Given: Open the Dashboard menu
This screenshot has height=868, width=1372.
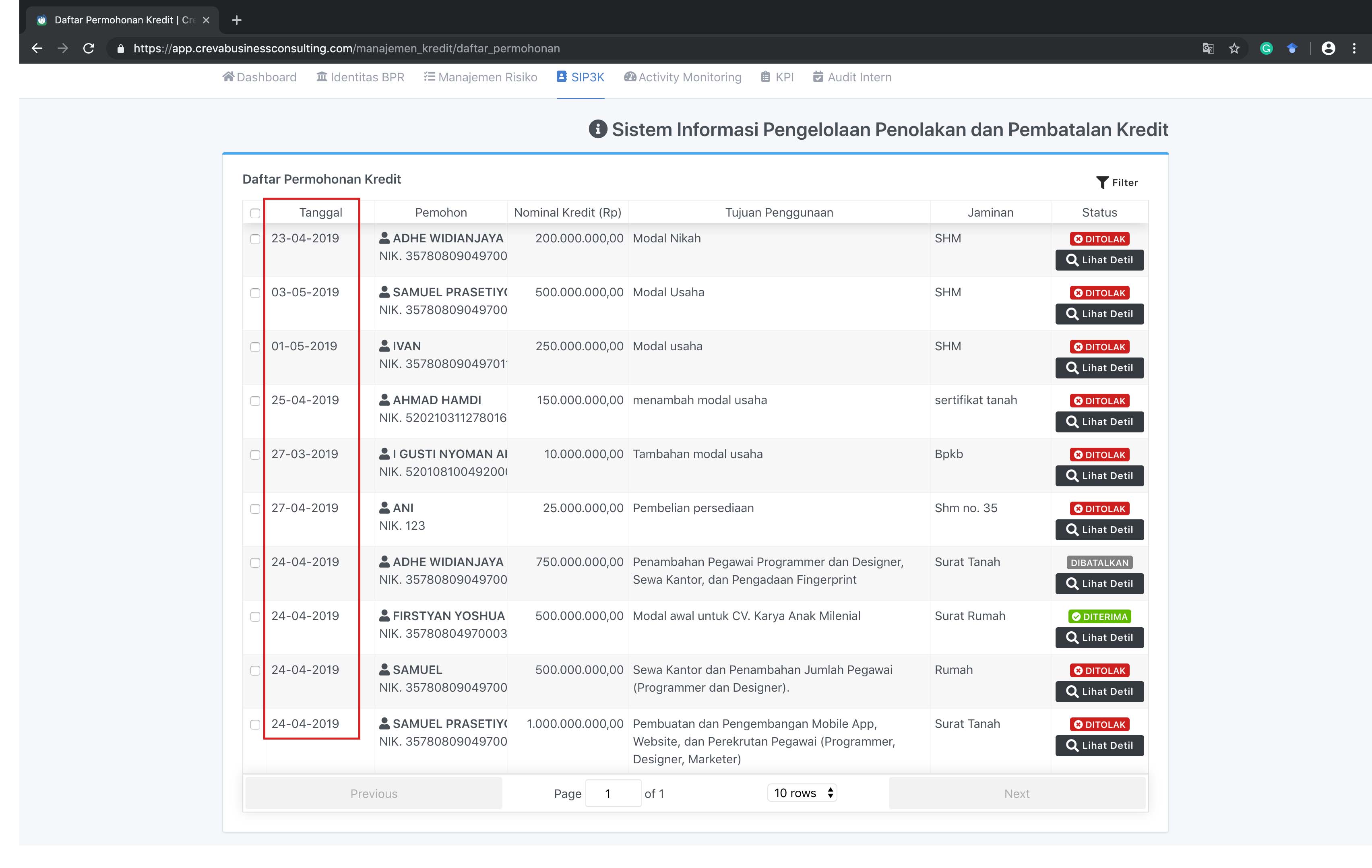Looking at the screenshot, I should point(259,77).
